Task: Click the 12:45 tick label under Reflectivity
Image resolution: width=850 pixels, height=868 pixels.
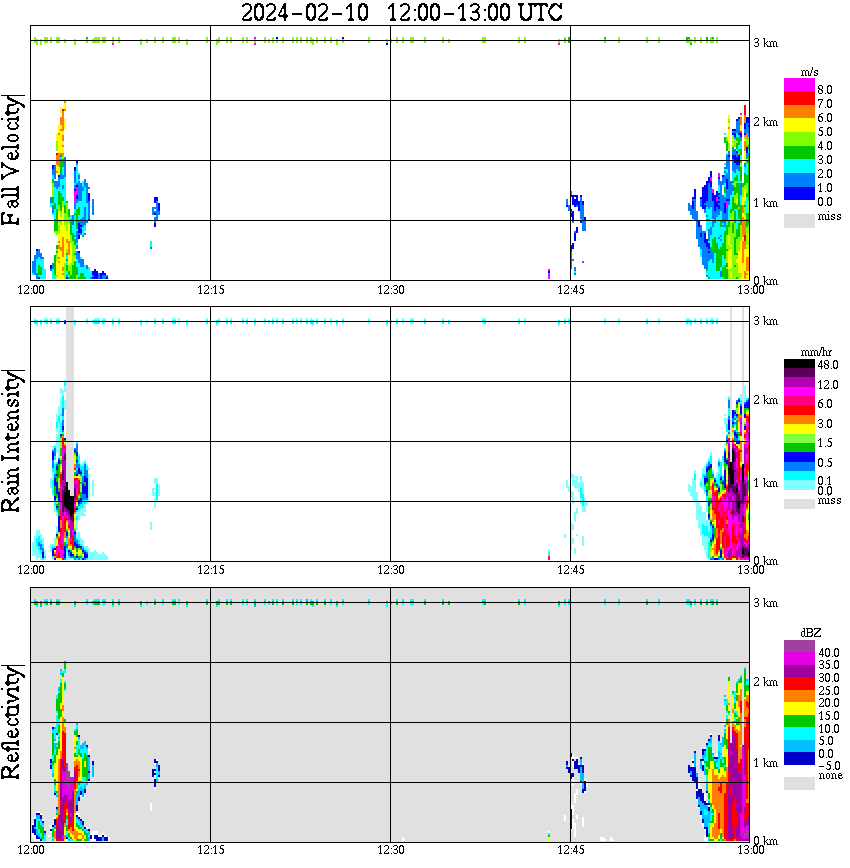Action: 571,850
